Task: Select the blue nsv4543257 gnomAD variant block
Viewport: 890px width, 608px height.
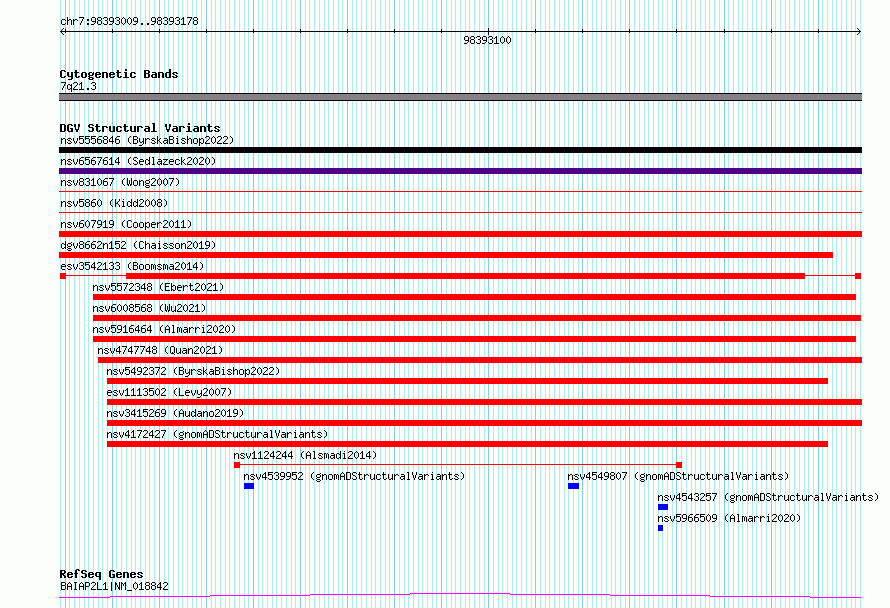Action: point(663,507)
